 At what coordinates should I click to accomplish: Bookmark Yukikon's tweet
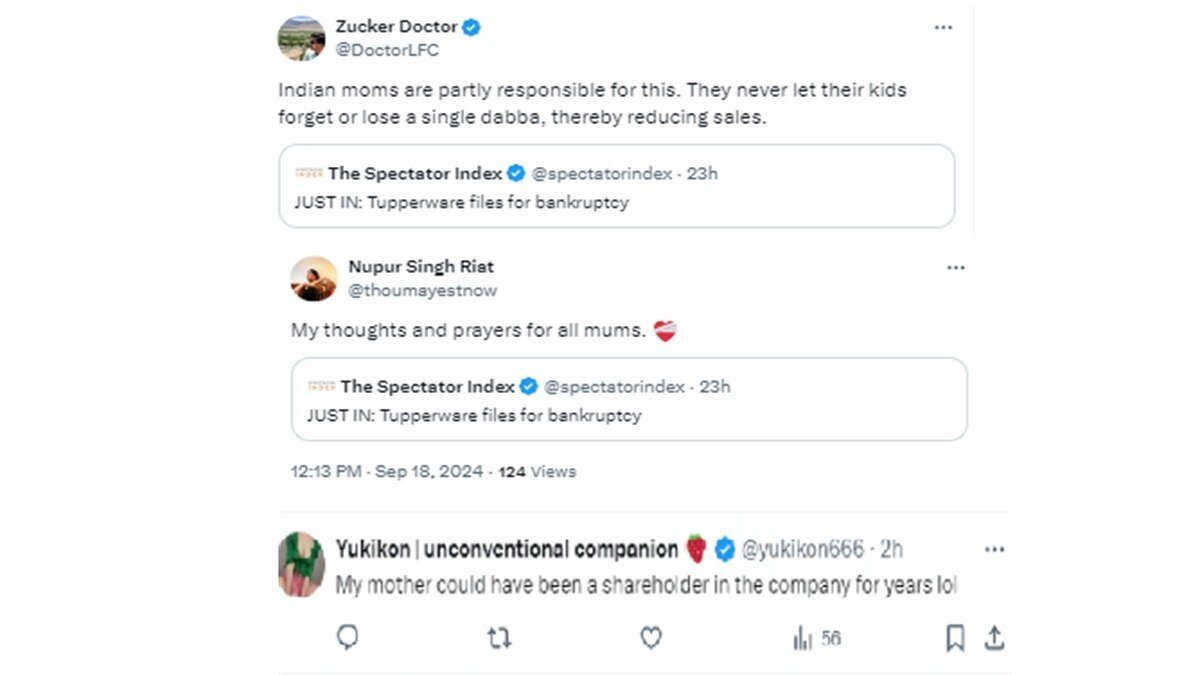coord(955,638)
